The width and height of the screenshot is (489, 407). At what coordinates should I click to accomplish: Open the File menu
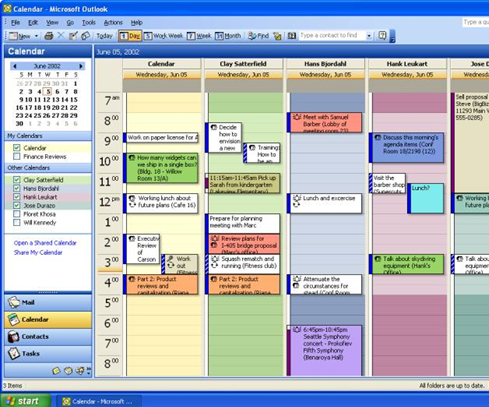click(15, 23)
